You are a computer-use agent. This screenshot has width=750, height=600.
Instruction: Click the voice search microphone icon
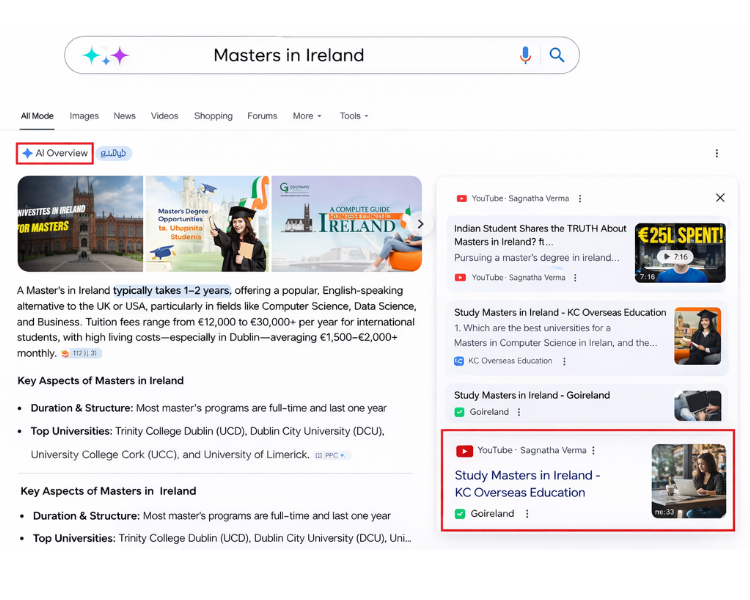tap(525, 56)
